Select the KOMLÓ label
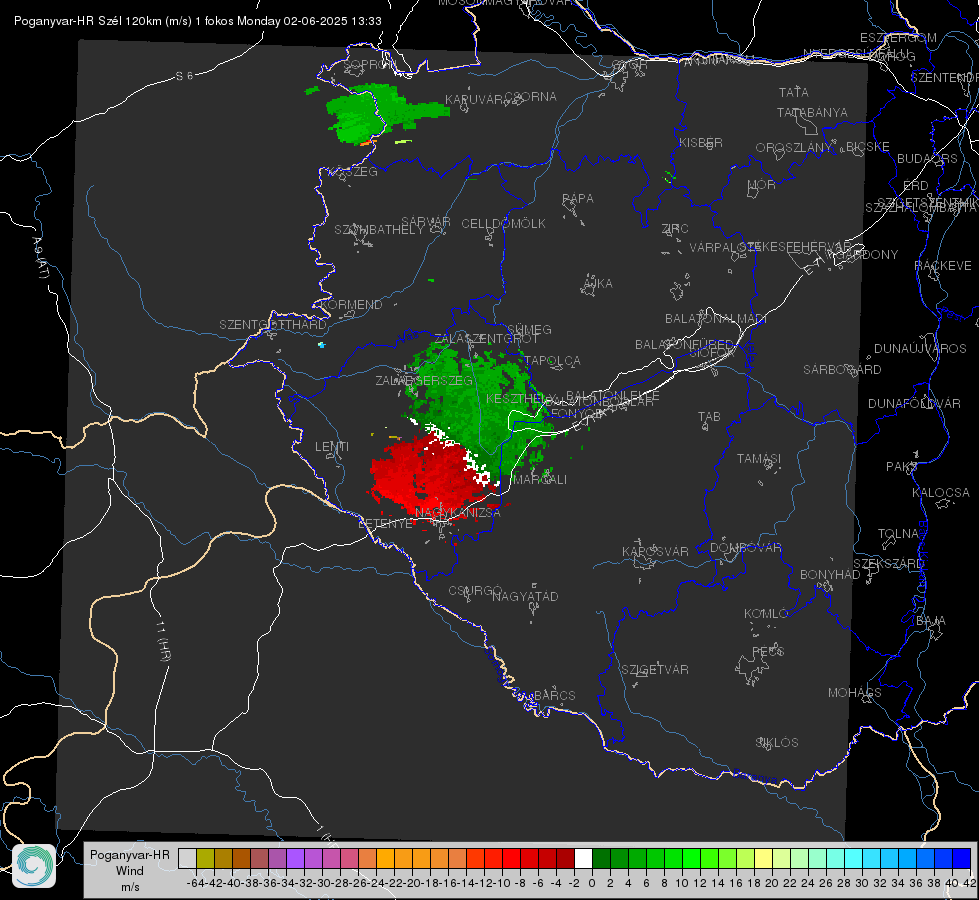 pos(765,614)
